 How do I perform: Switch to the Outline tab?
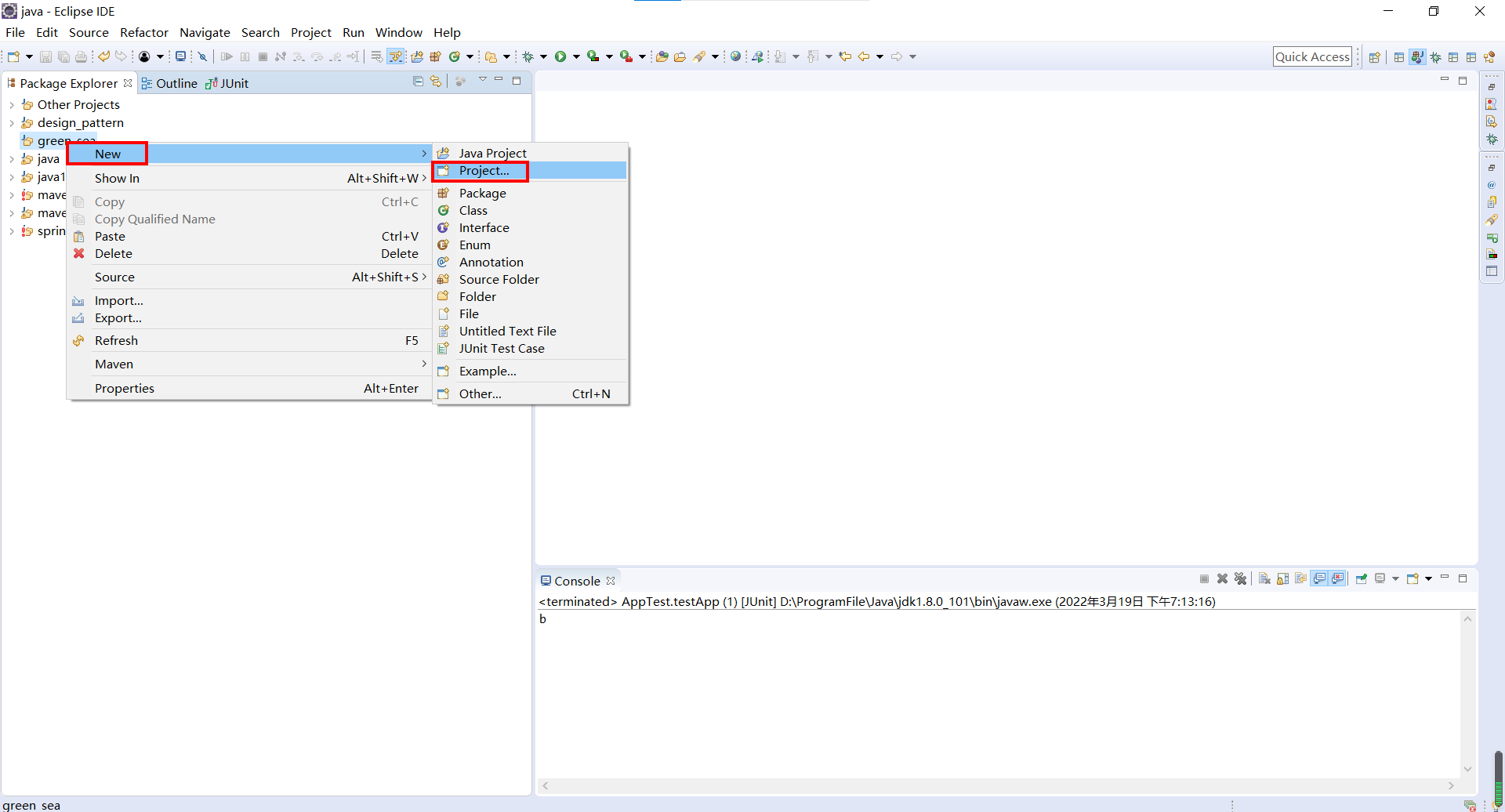169,83
